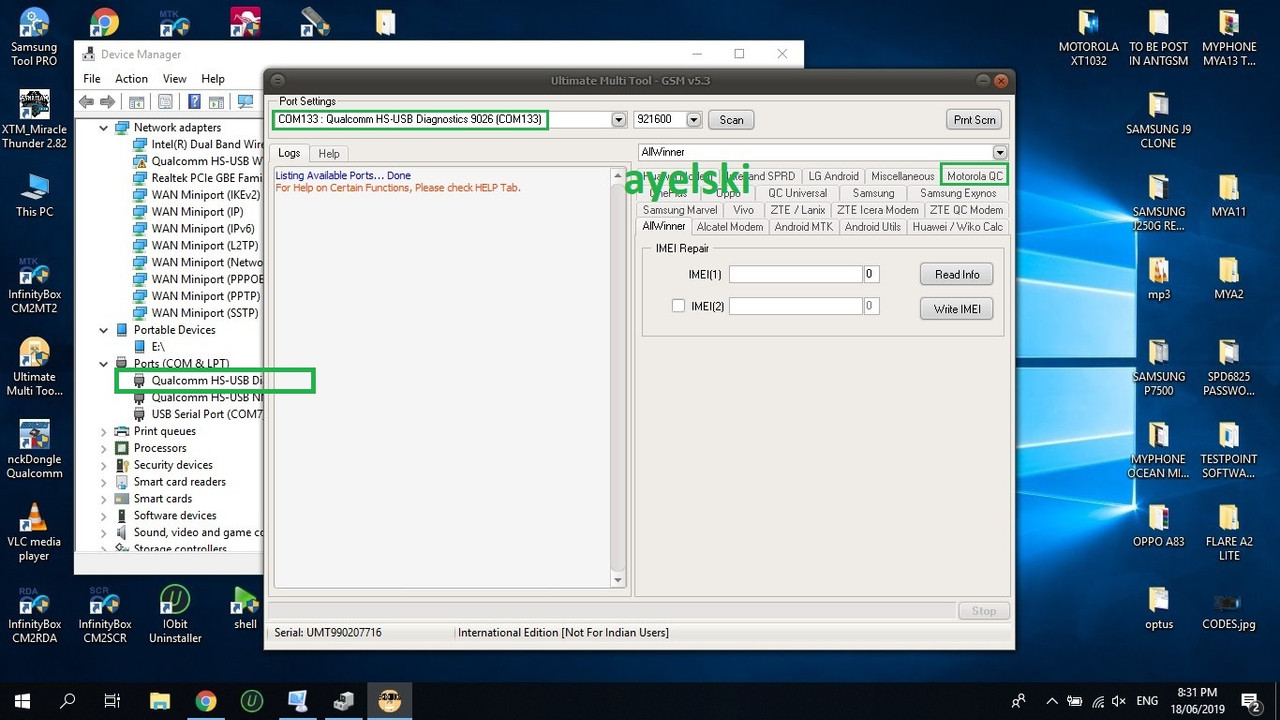Select the This PC desktop icon
The width and height of the screenshot is (1280, 720).
pos(34,196)
